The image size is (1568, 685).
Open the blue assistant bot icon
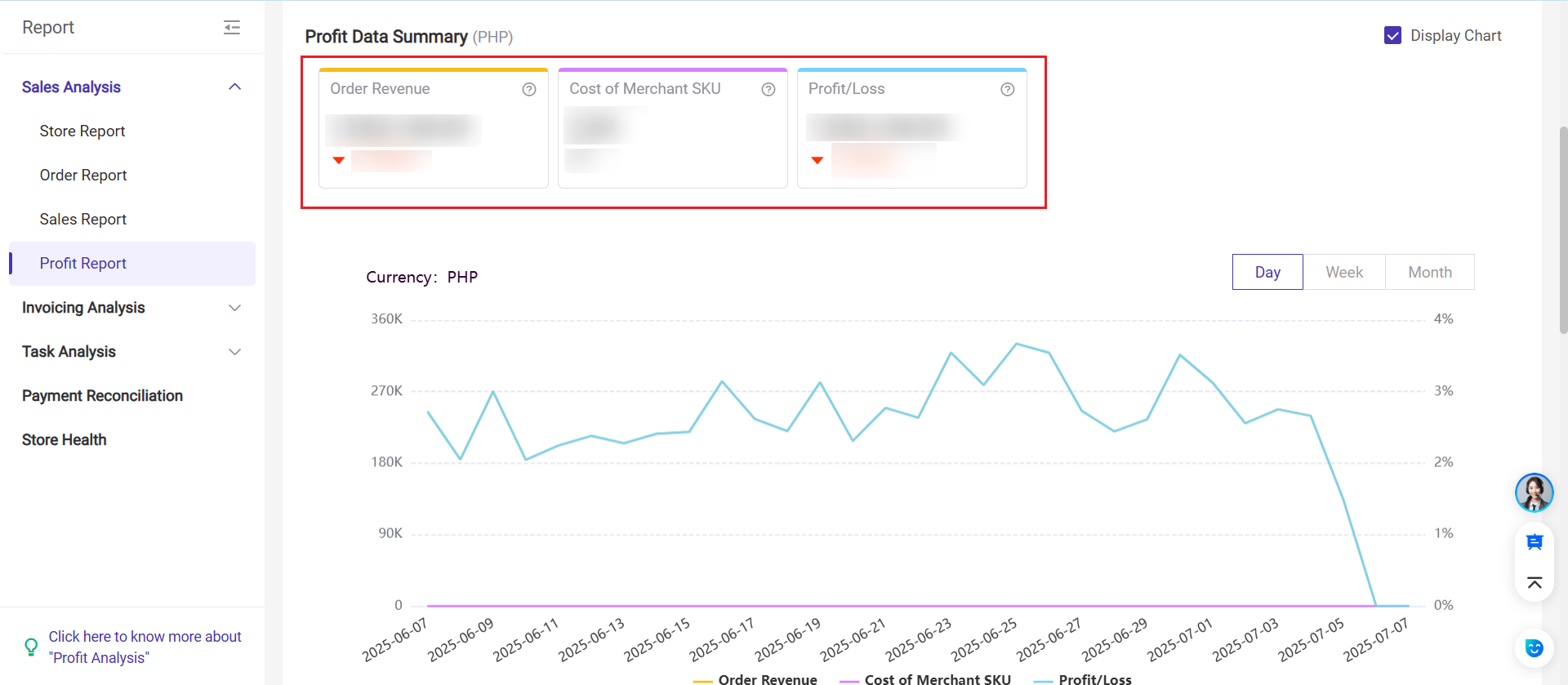click(x=1534, y=648)
